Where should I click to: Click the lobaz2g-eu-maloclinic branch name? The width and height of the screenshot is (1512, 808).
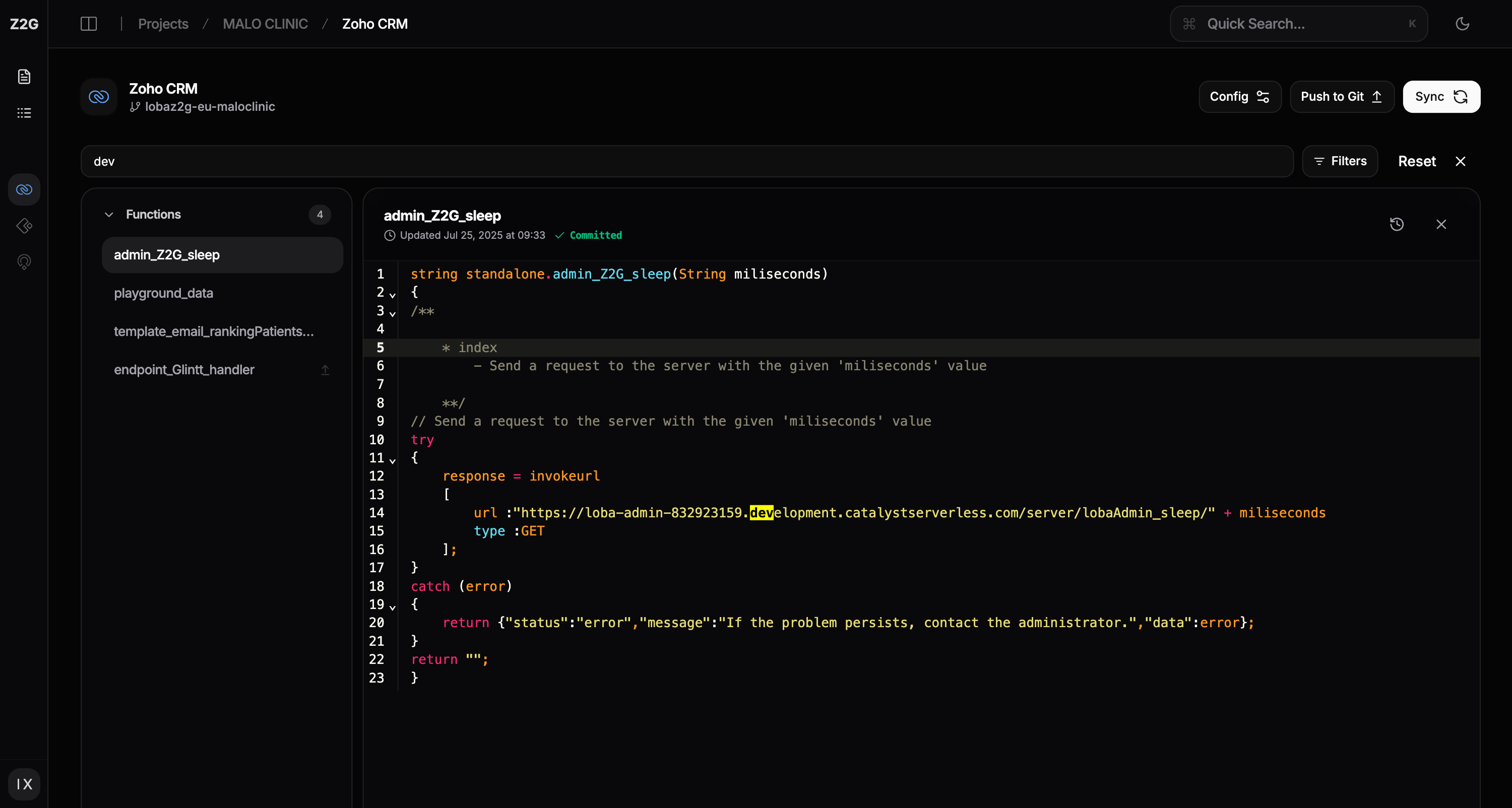tap(210, 107)
